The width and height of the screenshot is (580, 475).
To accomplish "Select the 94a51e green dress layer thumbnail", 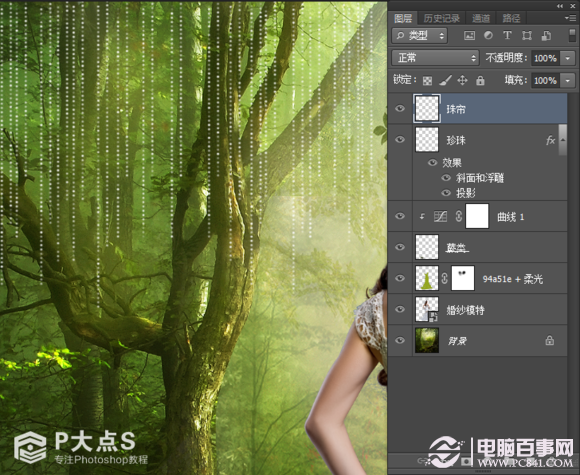I will (x=427, y=278).
